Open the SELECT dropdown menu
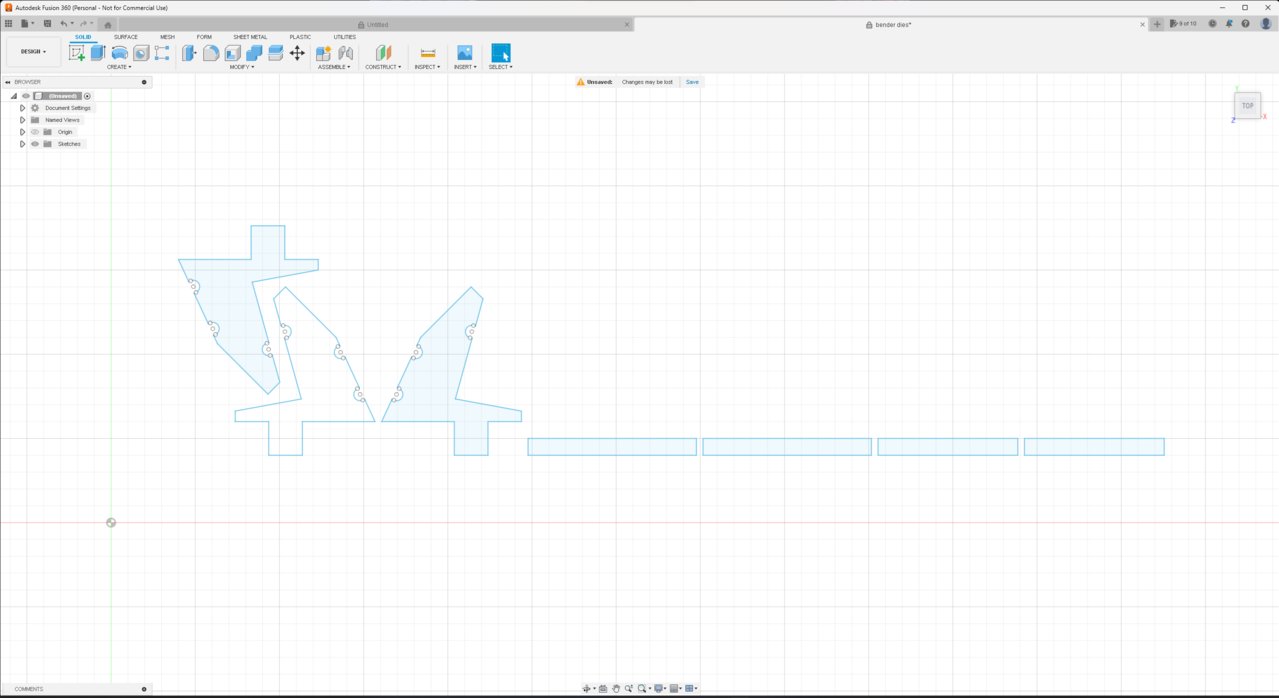 501,67
